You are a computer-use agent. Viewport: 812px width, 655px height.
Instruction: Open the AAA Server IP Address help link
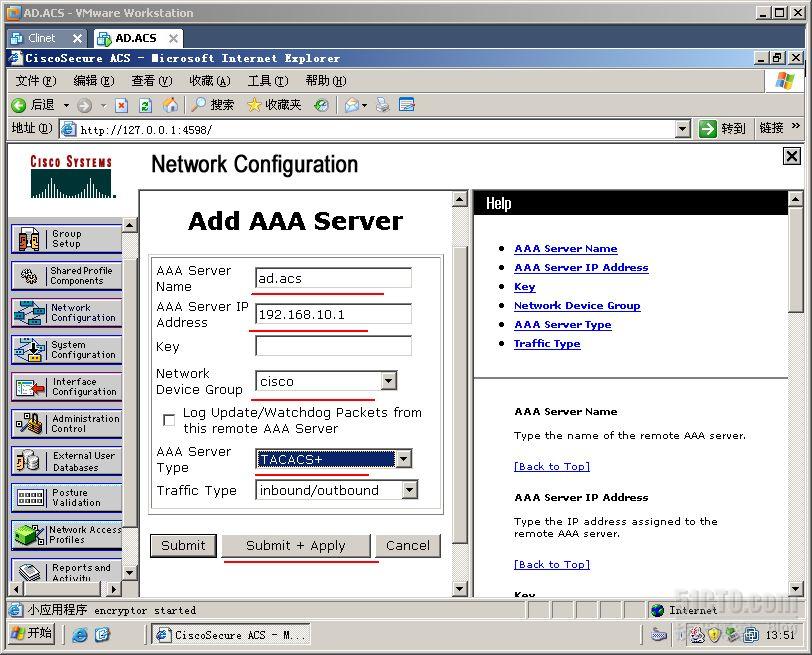click(581, 268)
